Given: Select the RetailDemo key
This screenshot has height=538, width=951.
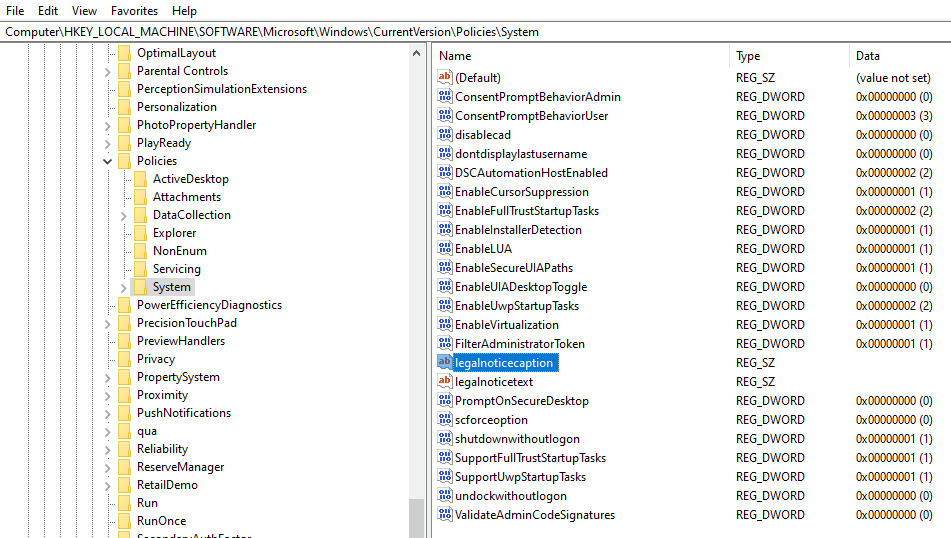Looking at the screenshot, I should click(x=167, y=485).
